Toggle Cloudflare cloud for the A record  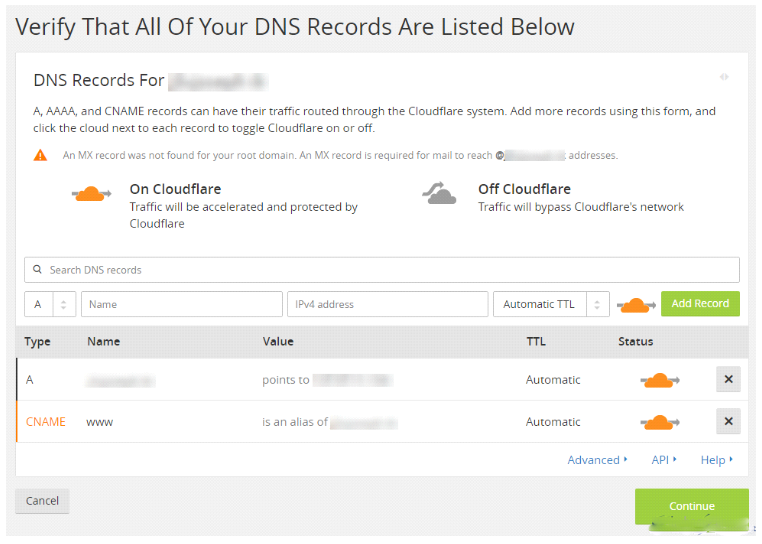(659, 380)
